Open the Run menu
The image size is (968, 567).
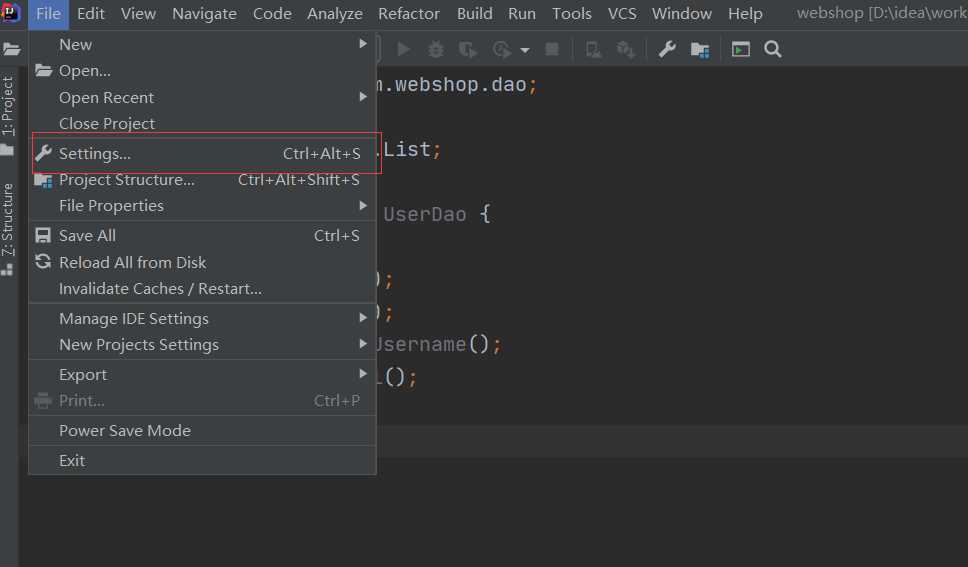tap(522, 14)
